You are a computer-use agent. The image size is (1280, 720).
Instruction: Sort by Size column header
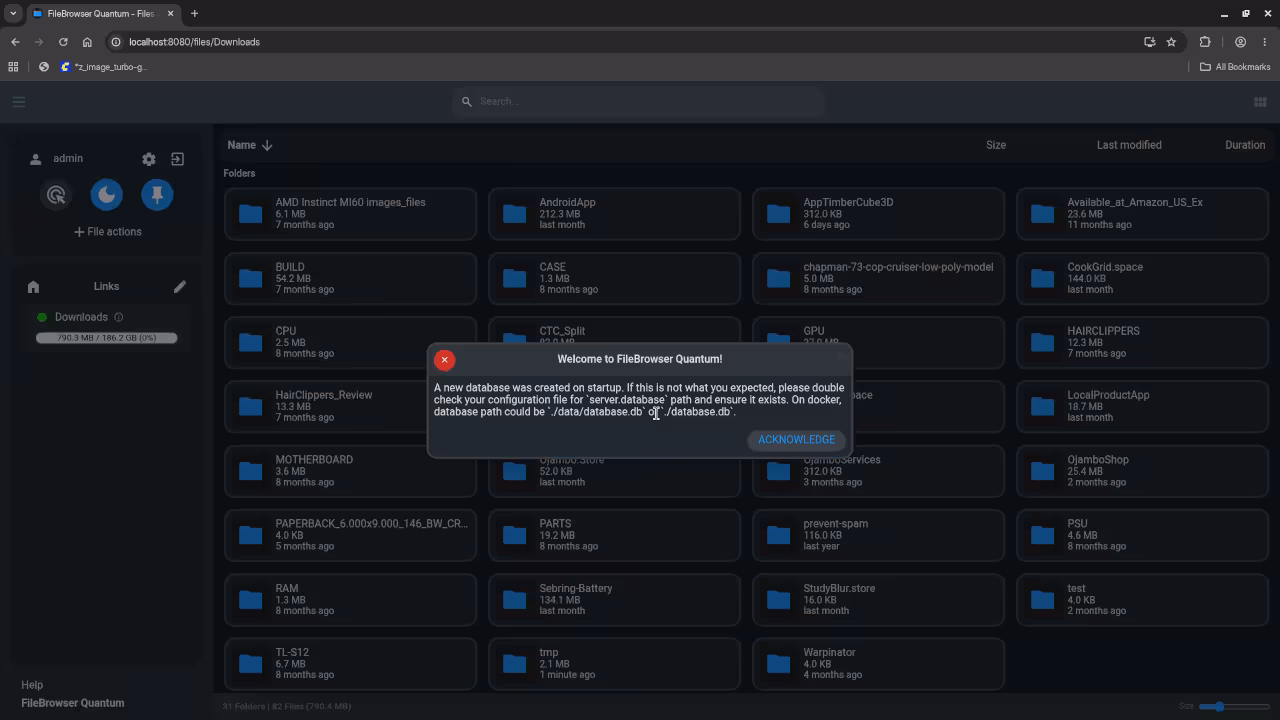point(996,145)
